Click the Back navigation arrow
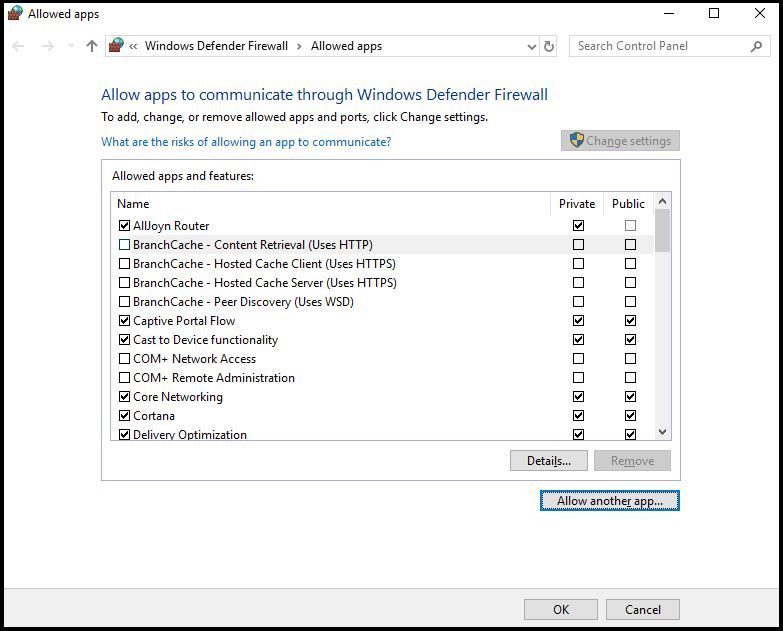 pyautogui.click(x=18, y=46)
